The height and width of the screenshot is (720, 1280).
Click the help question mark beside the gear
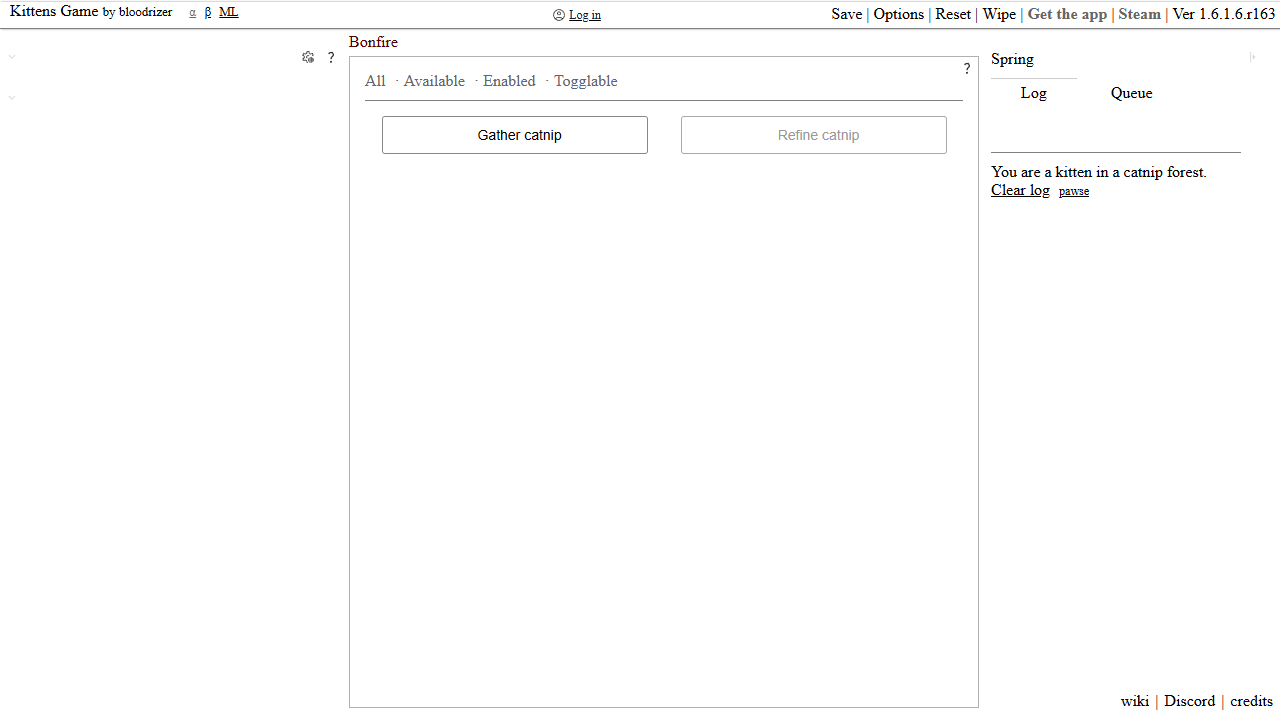coord(331,58)
